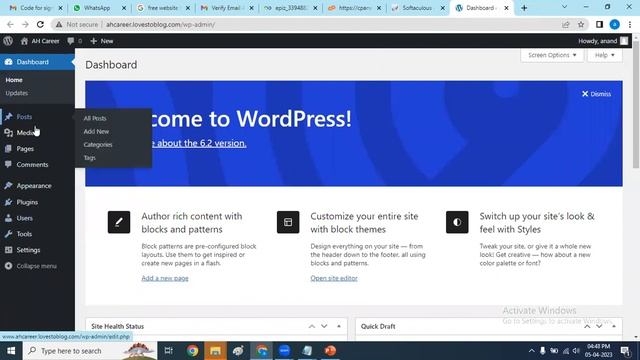
Task: Click Howdy, anand user profile
Action: (603, 41)
